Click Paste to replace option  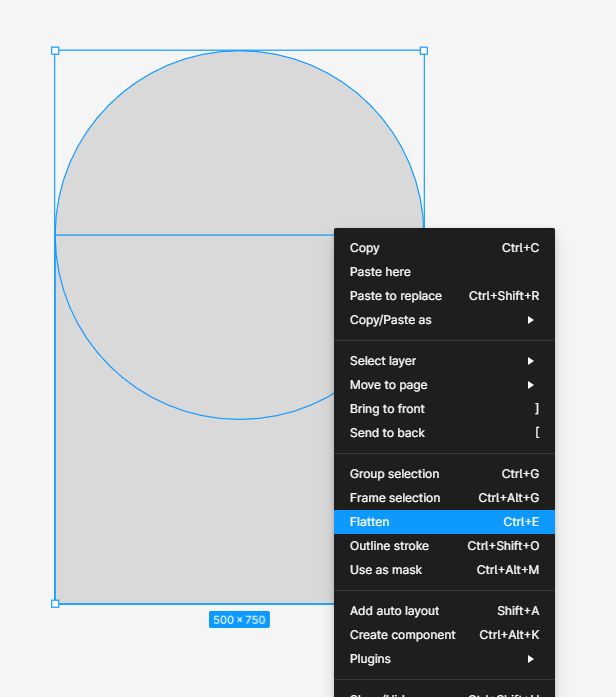[x=444, y=296]
